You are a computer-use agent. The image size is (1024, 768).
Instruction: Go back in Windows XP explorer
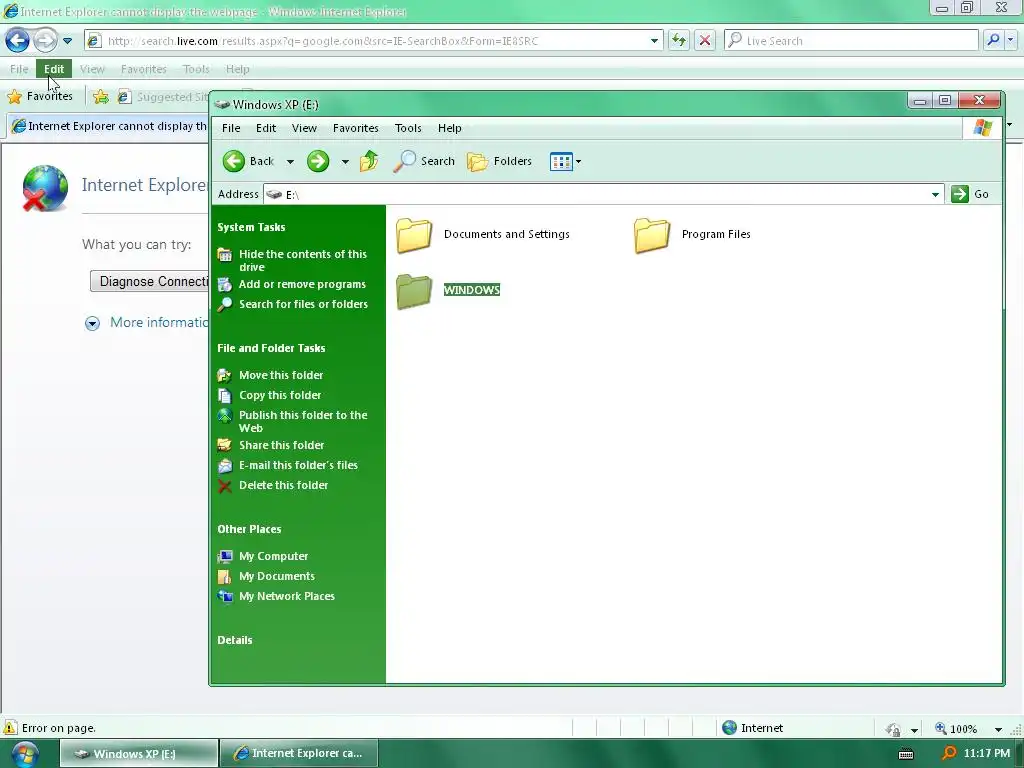(248, 161)
